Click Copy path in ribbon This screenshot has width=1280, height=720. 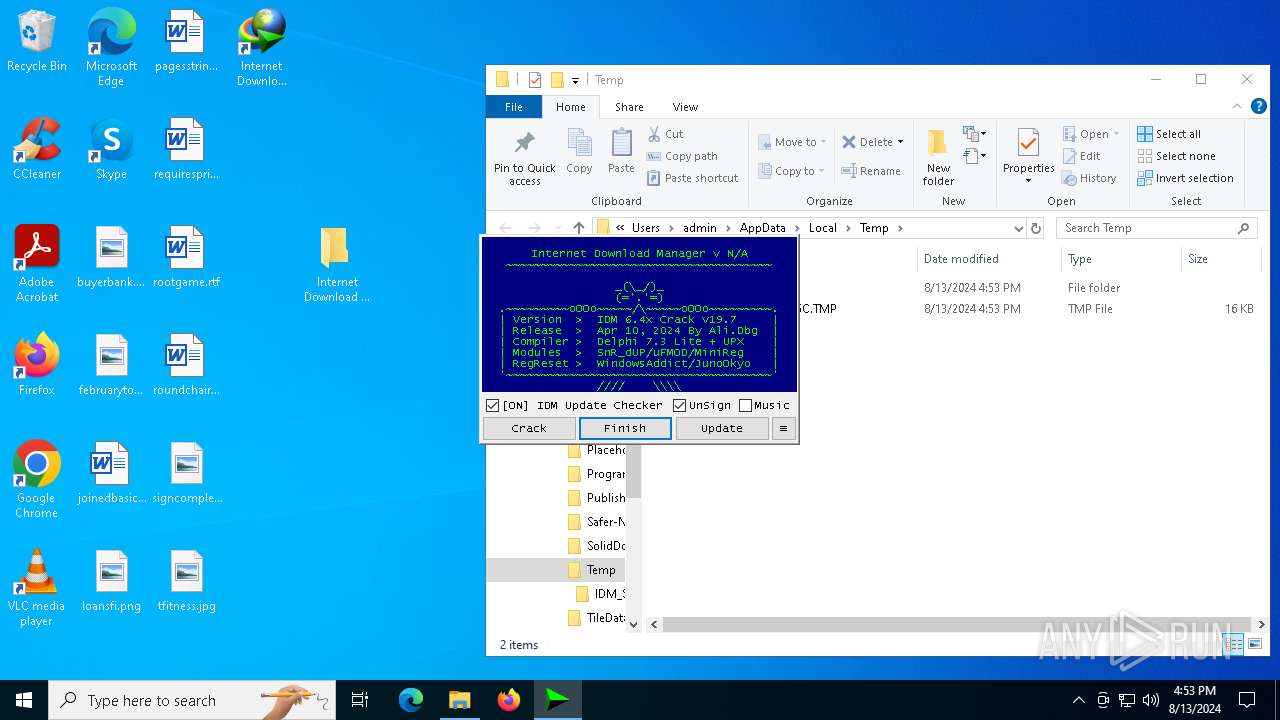point(682,156)
